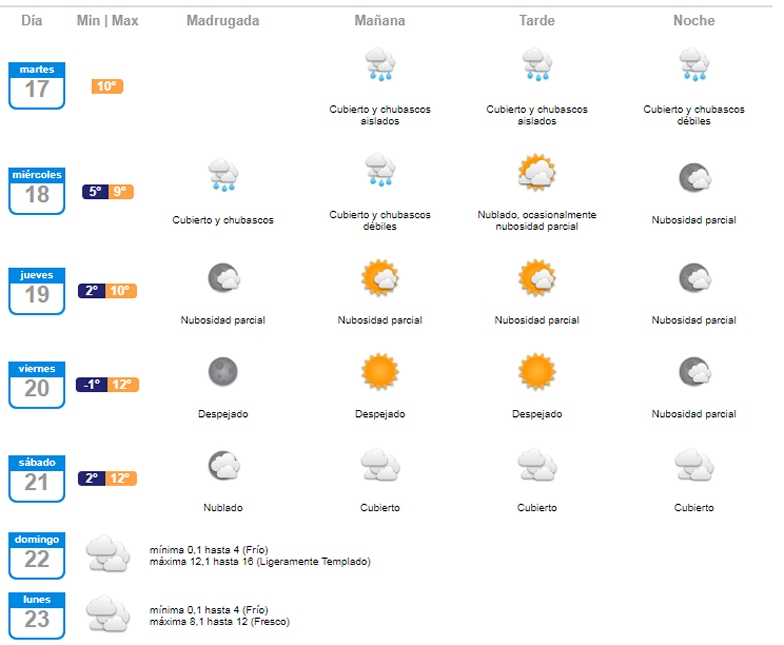Click the Madrugada column header
Viewport: 784px width, 645px height.
tap(222, 21)
